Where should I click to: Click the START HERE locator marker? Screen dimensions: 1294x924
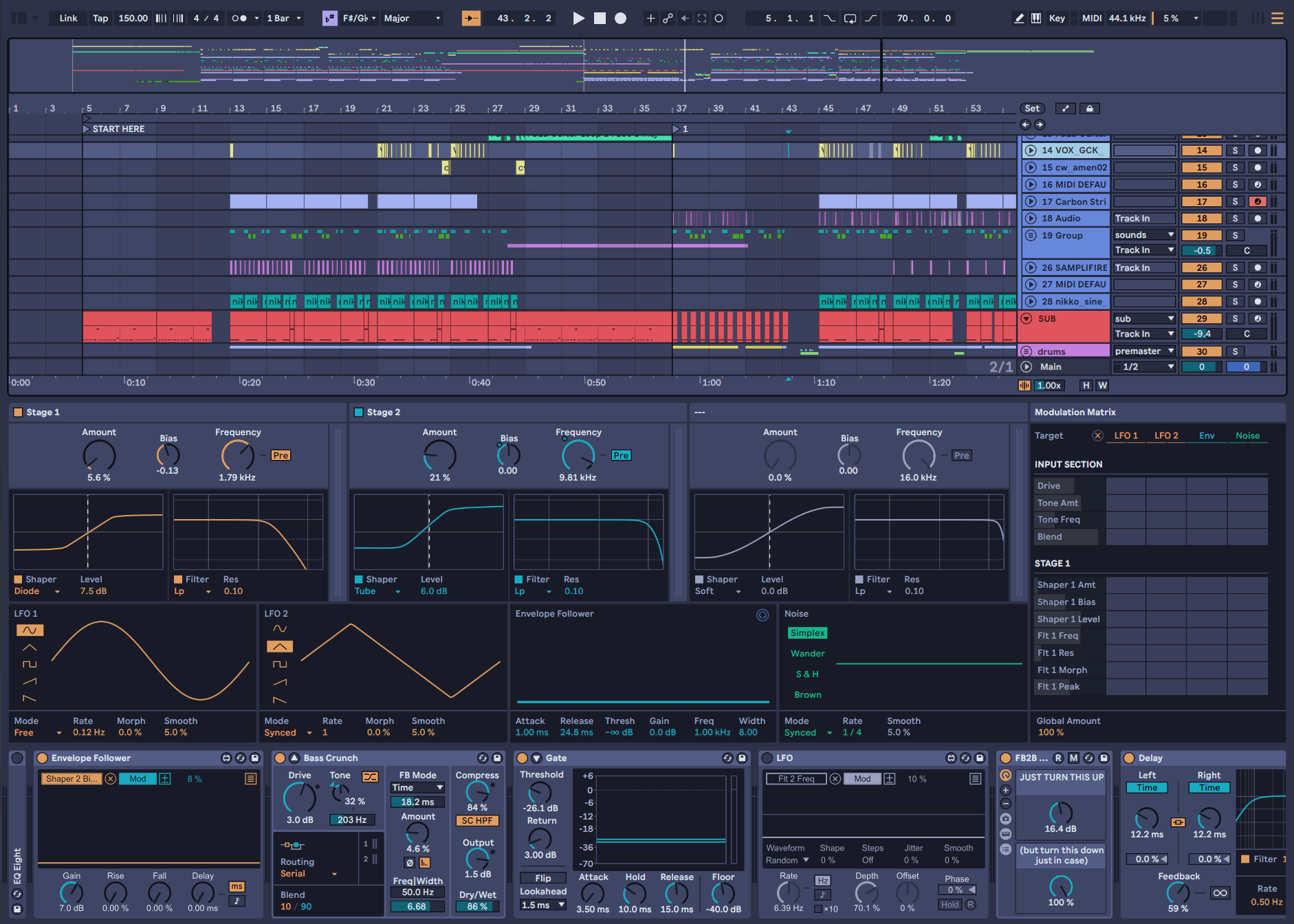pyautogui.click(x=113, y=129)
